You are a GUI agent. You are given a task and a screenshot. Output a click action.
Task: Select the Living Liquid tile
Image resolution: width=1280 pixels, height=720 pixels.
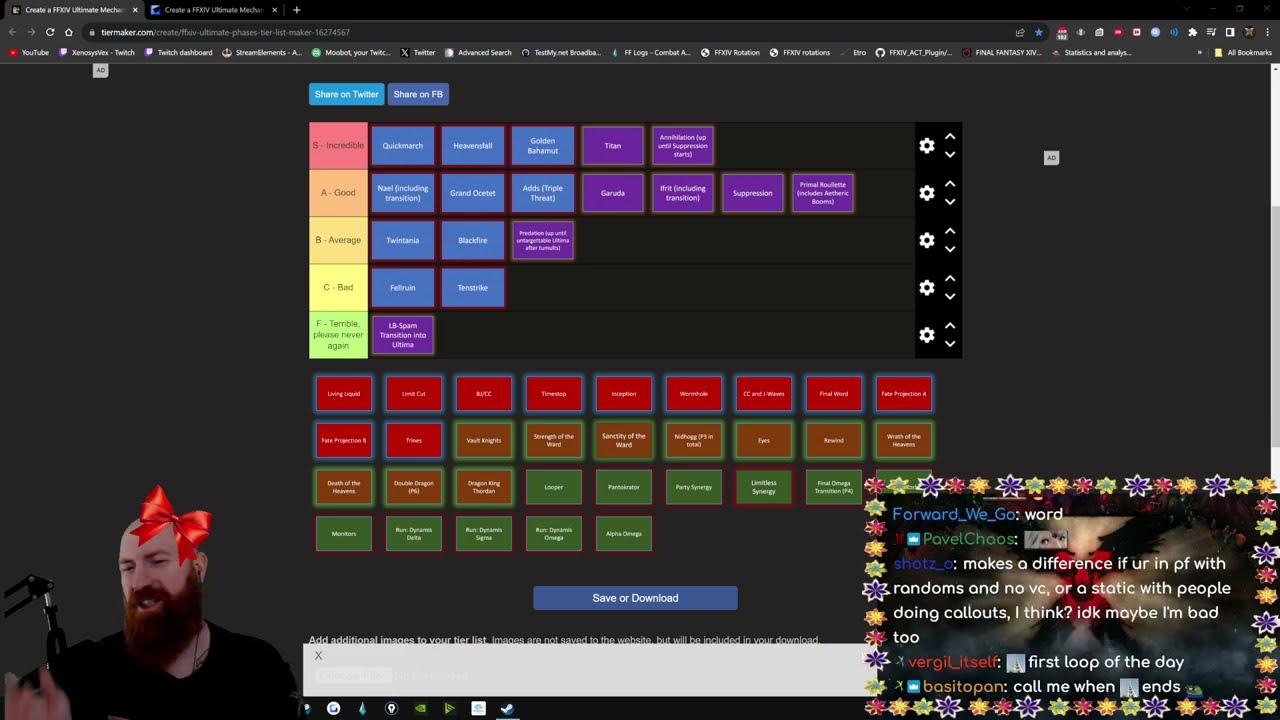click(x=344, y=394)
